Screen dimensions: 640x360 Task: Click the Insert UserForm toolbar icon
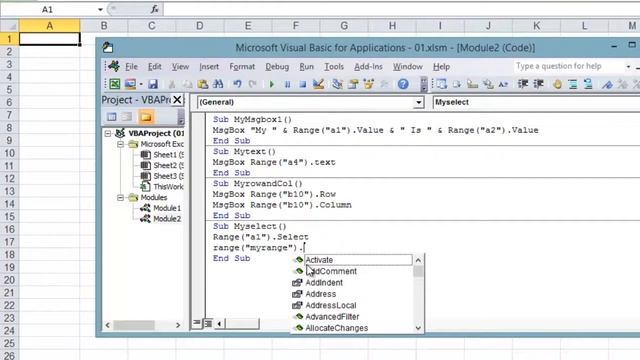pyautogui.click(x=130, y=84)
